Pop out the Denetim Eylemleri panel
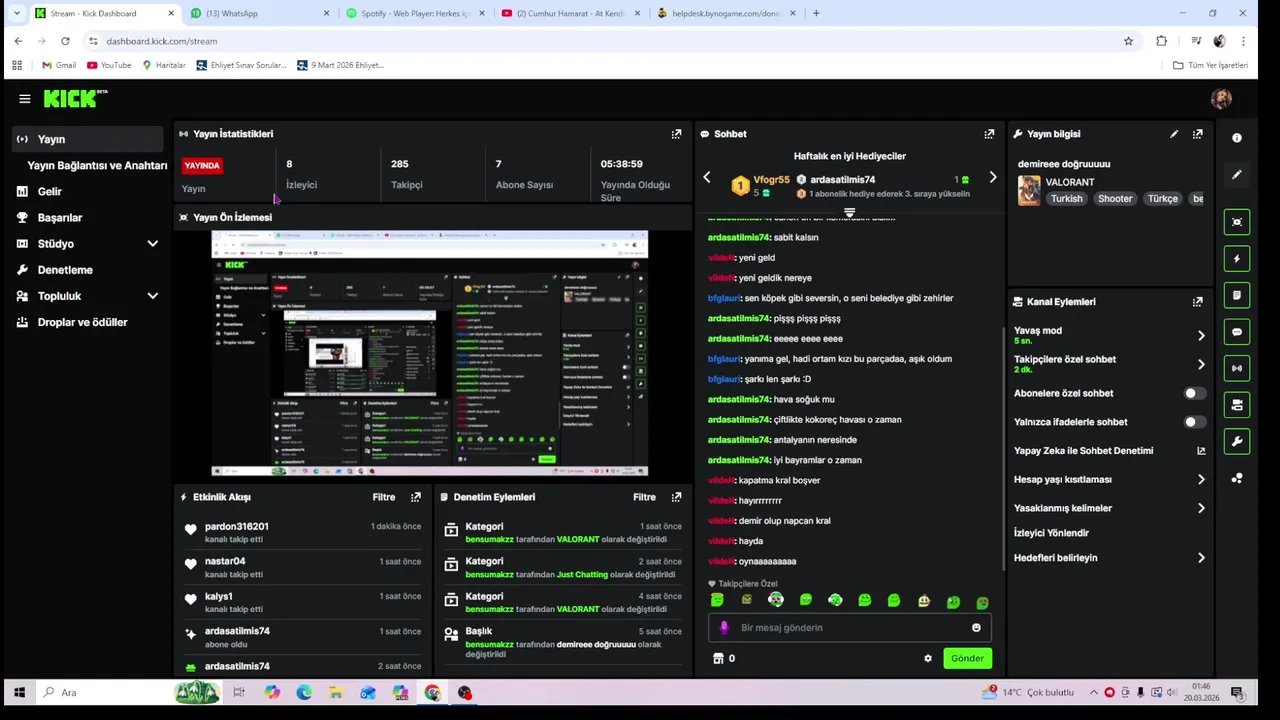Screen dimensions: 1280x720 pyautogui.click(x=676, y=497)
